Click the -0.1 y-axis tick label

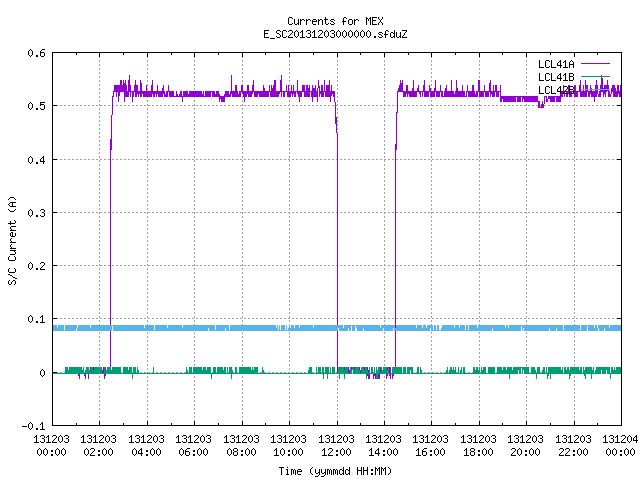[x=33, y=426]
